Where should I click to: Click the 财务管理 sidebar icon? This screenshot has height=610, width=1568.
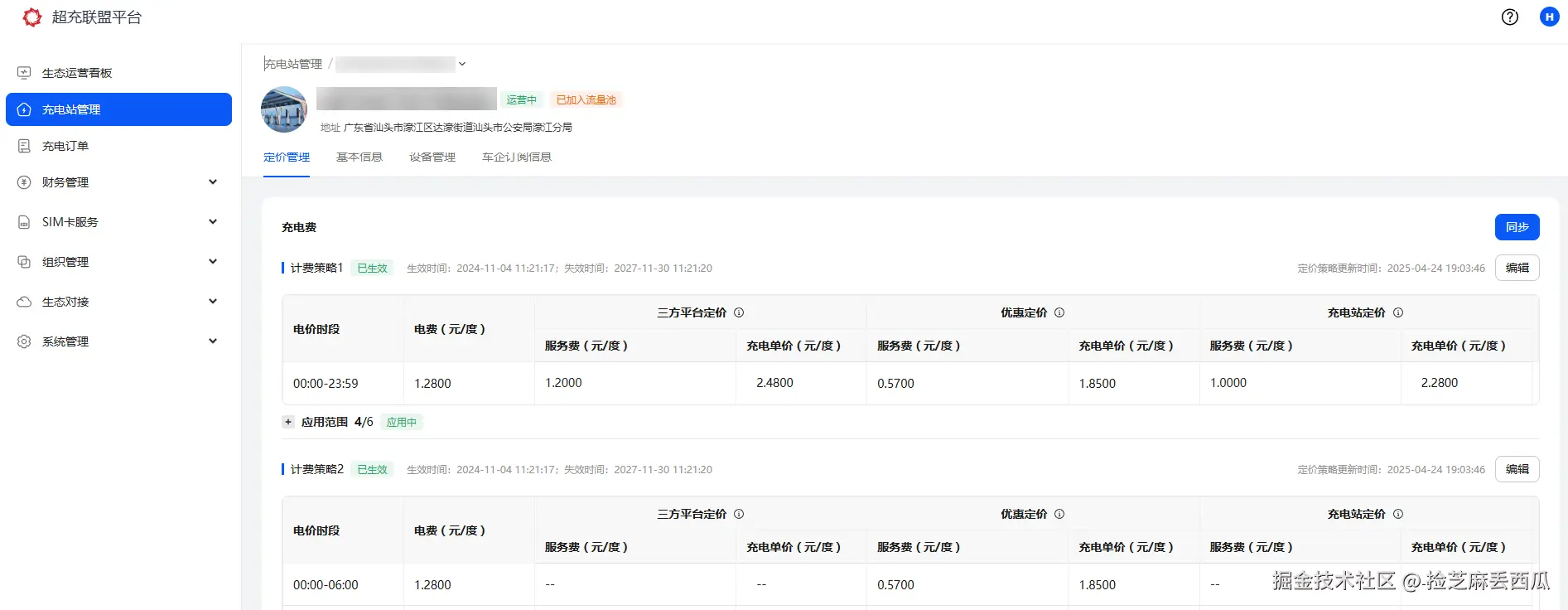point(24,182)
